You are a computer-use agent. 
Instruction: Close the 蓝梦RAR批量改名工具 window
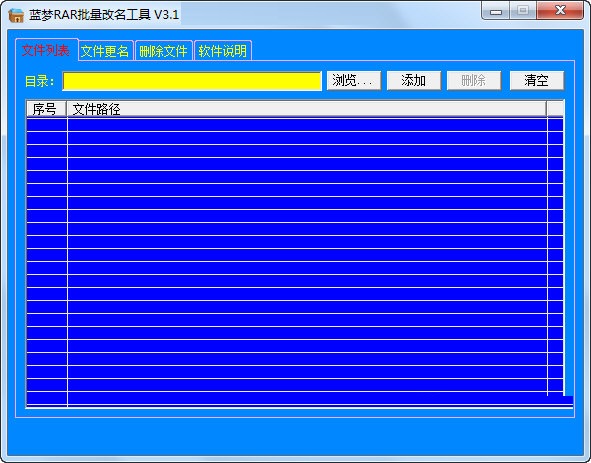560,11
